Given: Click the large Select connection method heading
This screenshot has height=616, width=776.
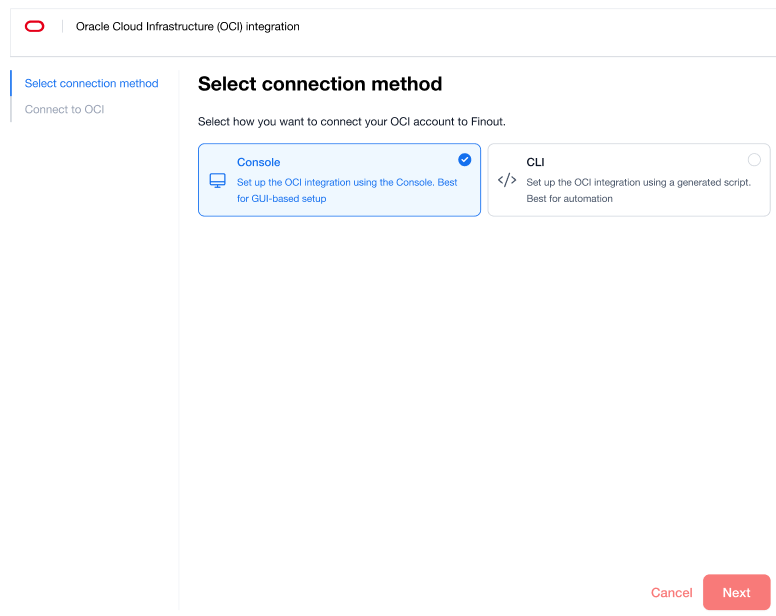Looking at the screenshot, I should point(320,84).
